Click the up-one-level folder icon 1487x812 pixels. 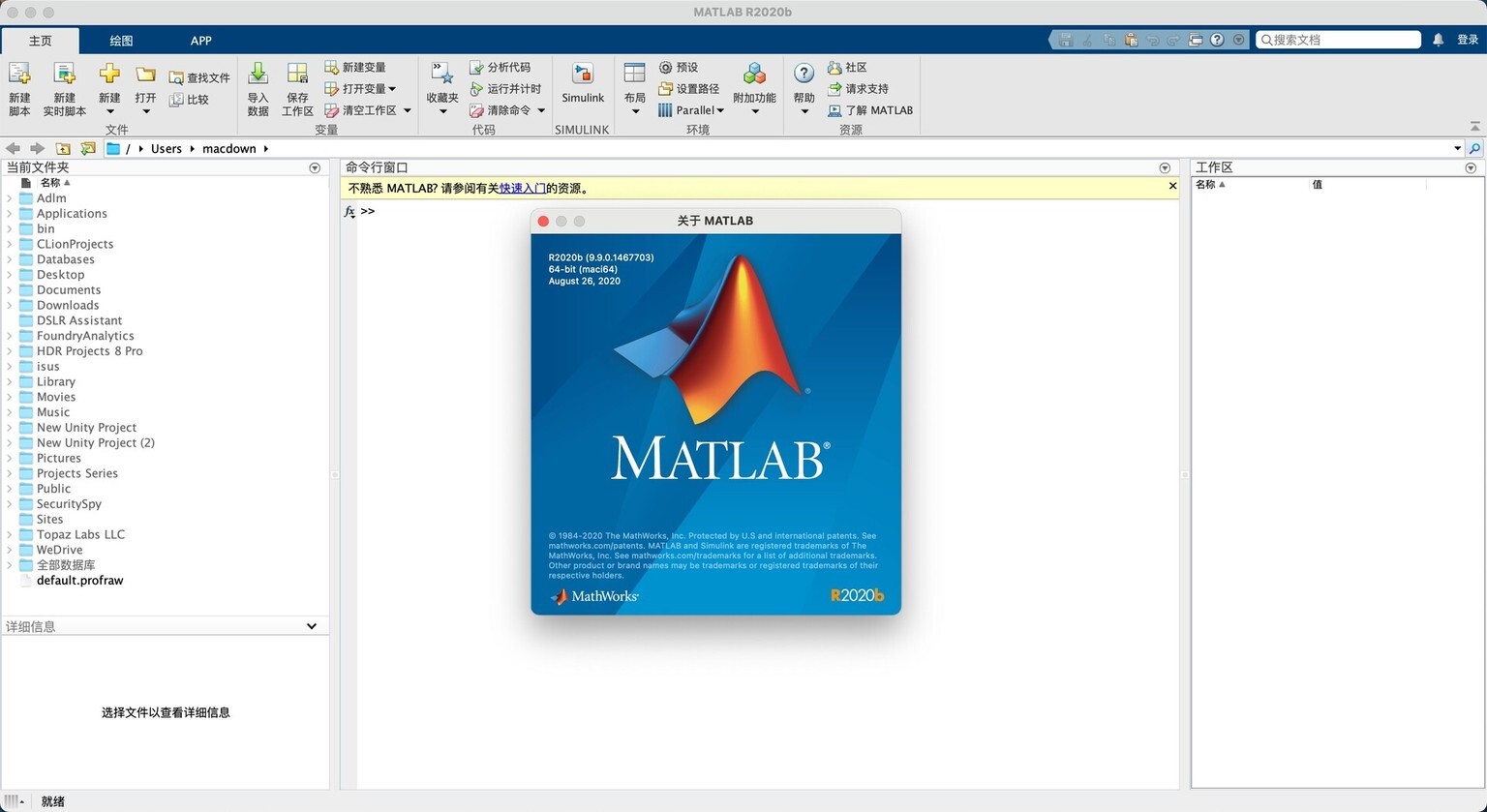click(x=63, y=148)
